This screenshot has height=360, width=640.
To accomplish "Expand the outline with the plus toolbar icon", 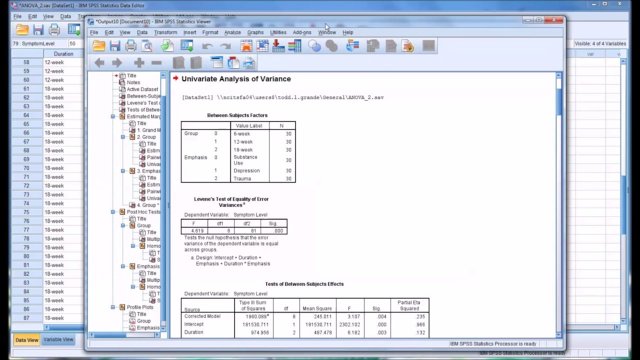I will (x=139, y=62).
